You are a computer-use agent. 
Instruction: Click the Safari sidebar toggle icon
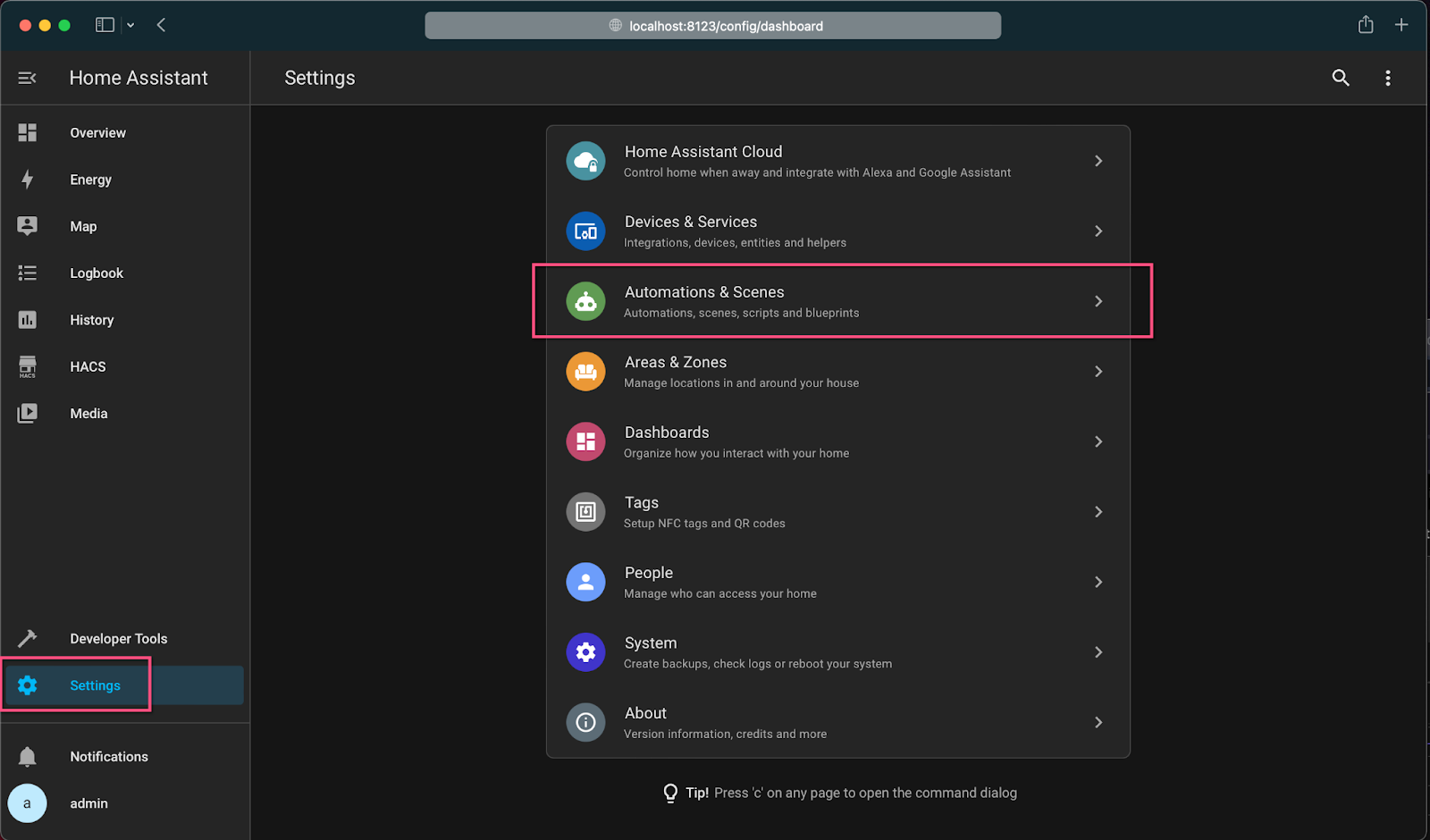pyautogui.click(x=105, y=25)
